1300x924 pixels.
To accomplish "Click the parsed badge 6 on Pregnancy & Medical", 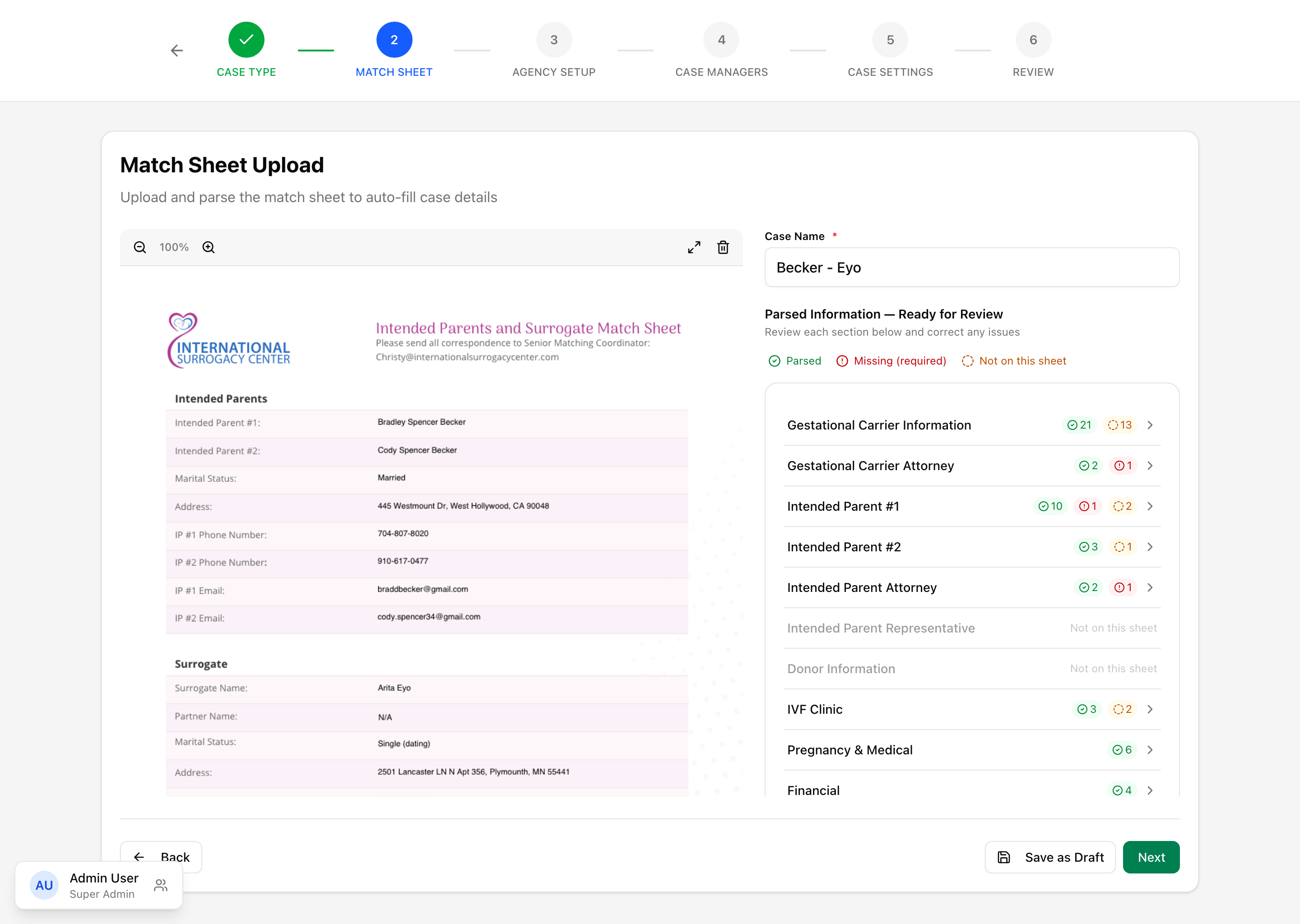I will coord(1123,750).
